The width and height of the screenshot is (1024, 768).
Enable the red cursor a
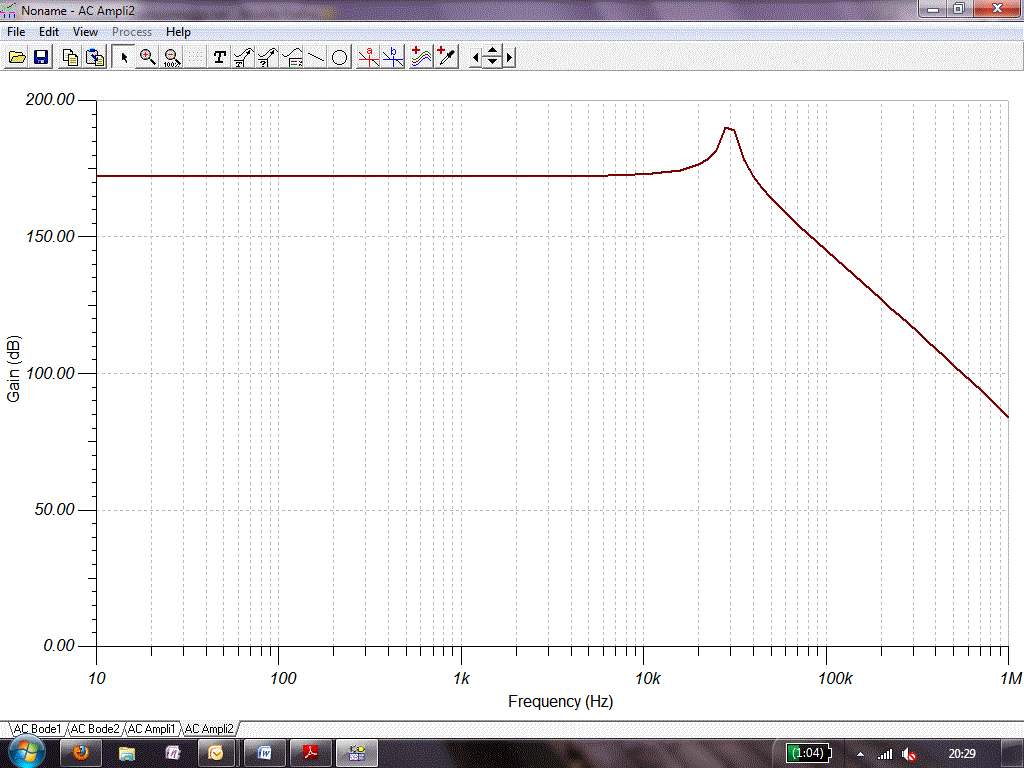coord(368,57)
